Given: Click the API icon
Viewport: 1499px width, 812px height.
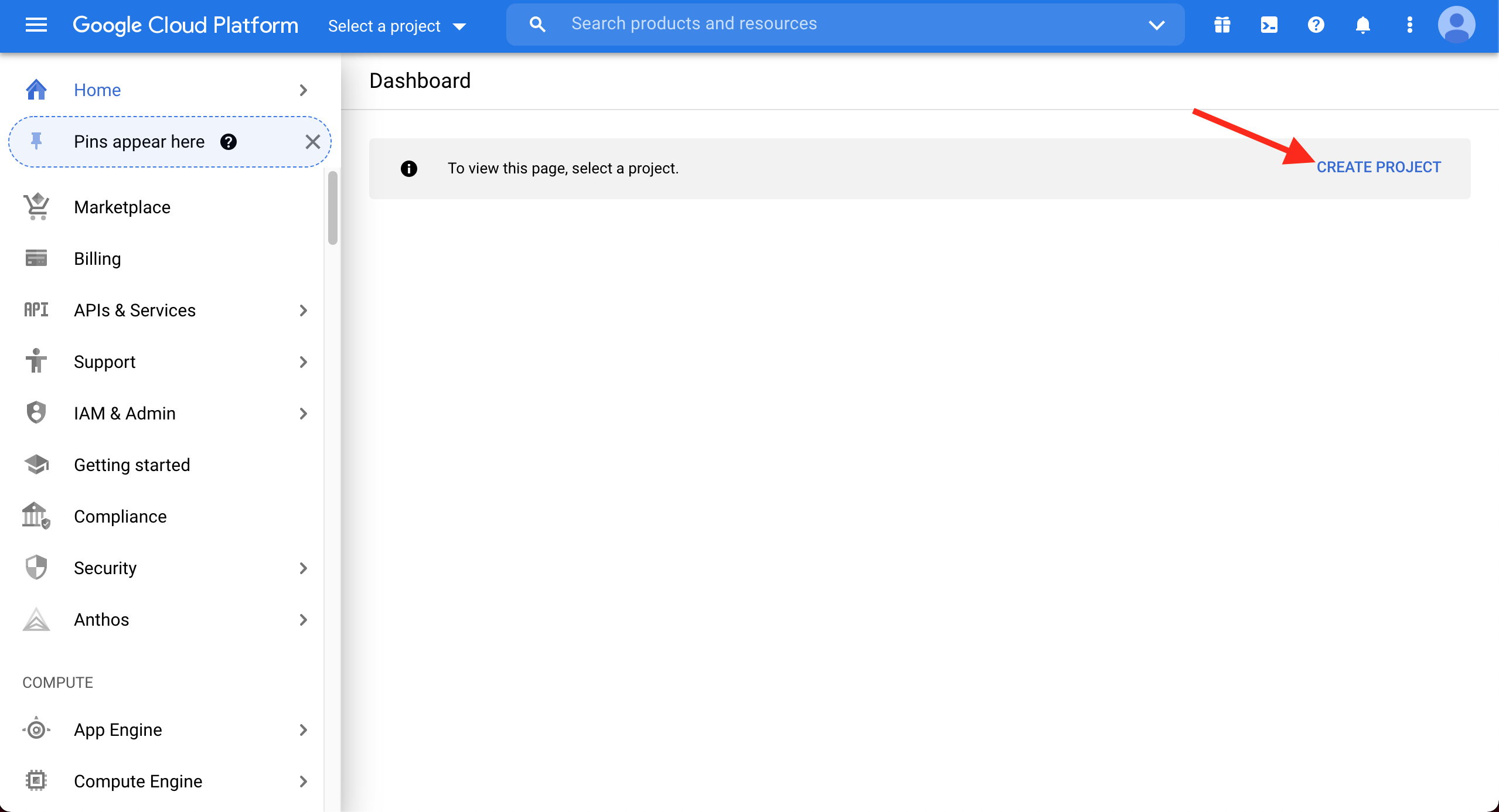Looking at the screenshot, I should coord(36,309).
